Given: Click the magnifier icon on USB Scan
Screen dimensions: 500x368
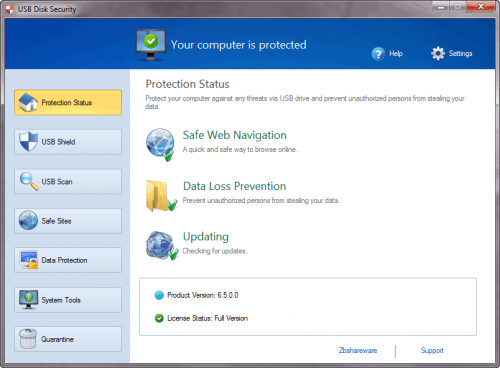Looking at the screenshot, I should point(29,181).
